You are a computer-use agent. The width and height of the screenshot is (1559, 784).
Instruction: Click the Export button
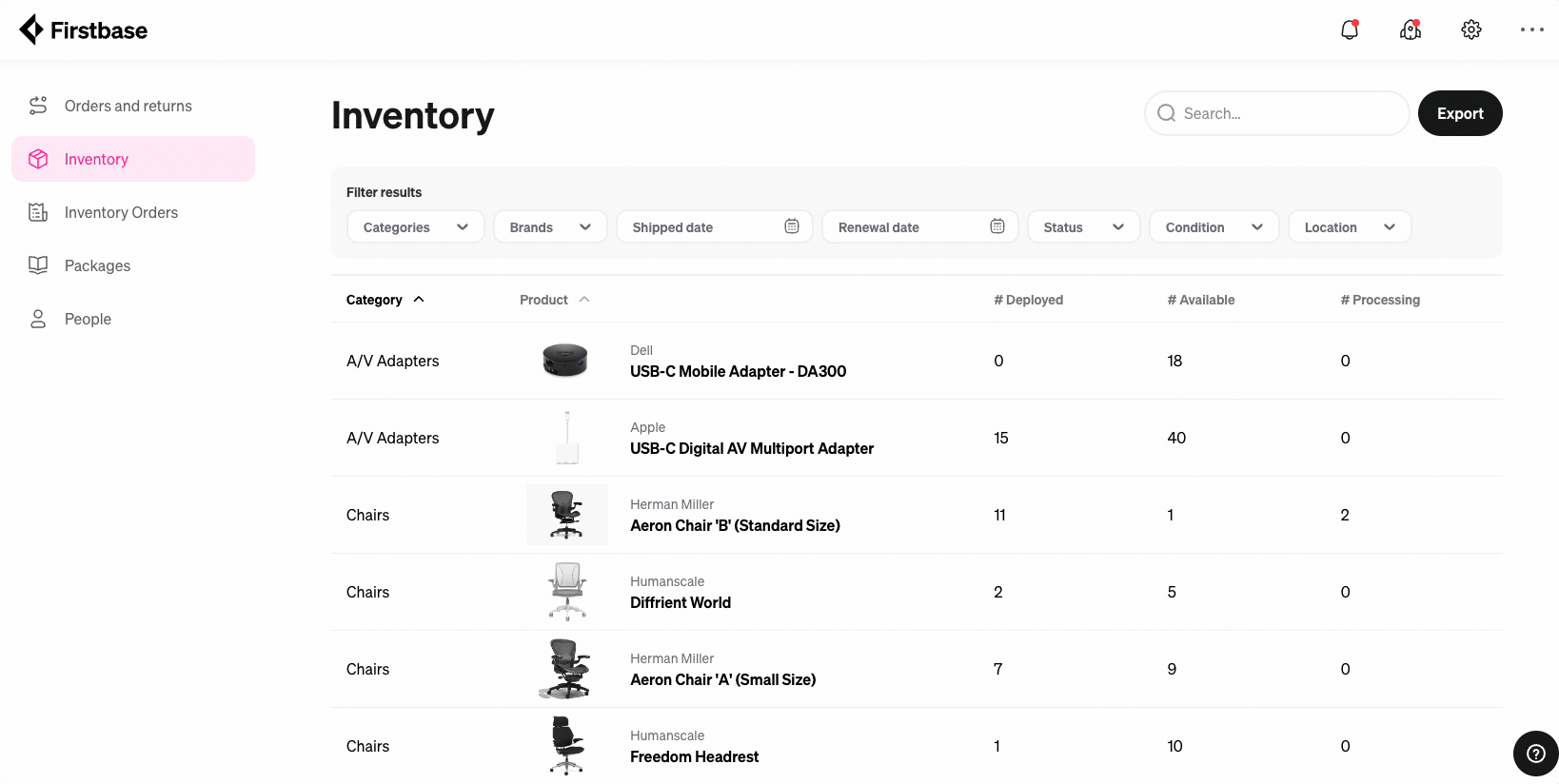point(1460,113)
